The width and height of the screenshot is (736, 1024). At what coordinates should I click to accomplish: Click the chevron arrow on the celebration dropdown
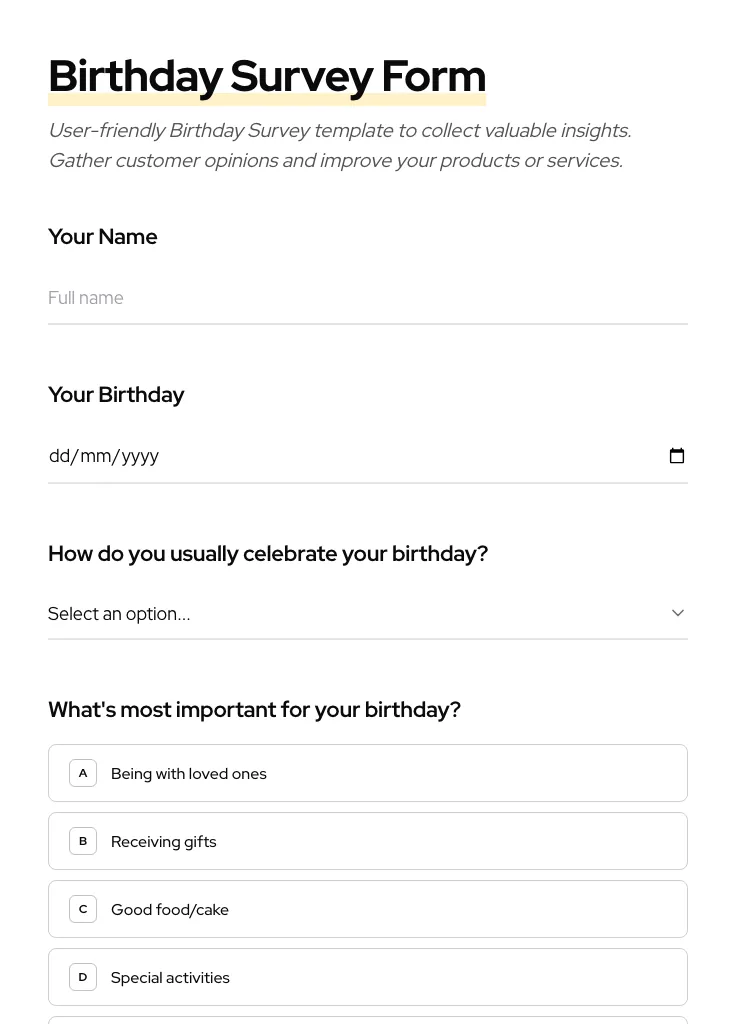[677, 612]
